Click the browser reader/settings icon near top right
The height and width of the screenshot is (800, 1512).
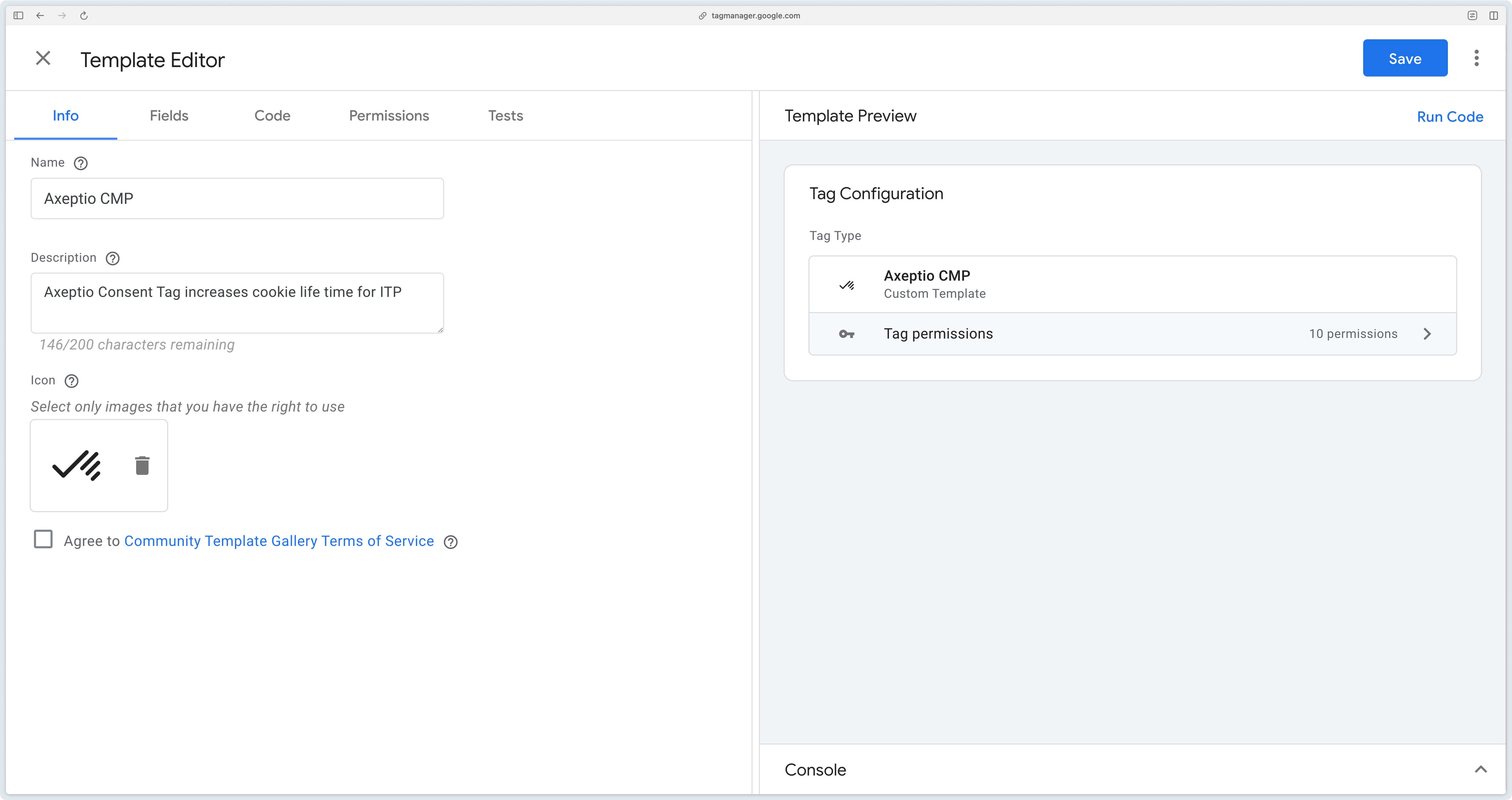pyautogui.click(x=1472, y=16)
